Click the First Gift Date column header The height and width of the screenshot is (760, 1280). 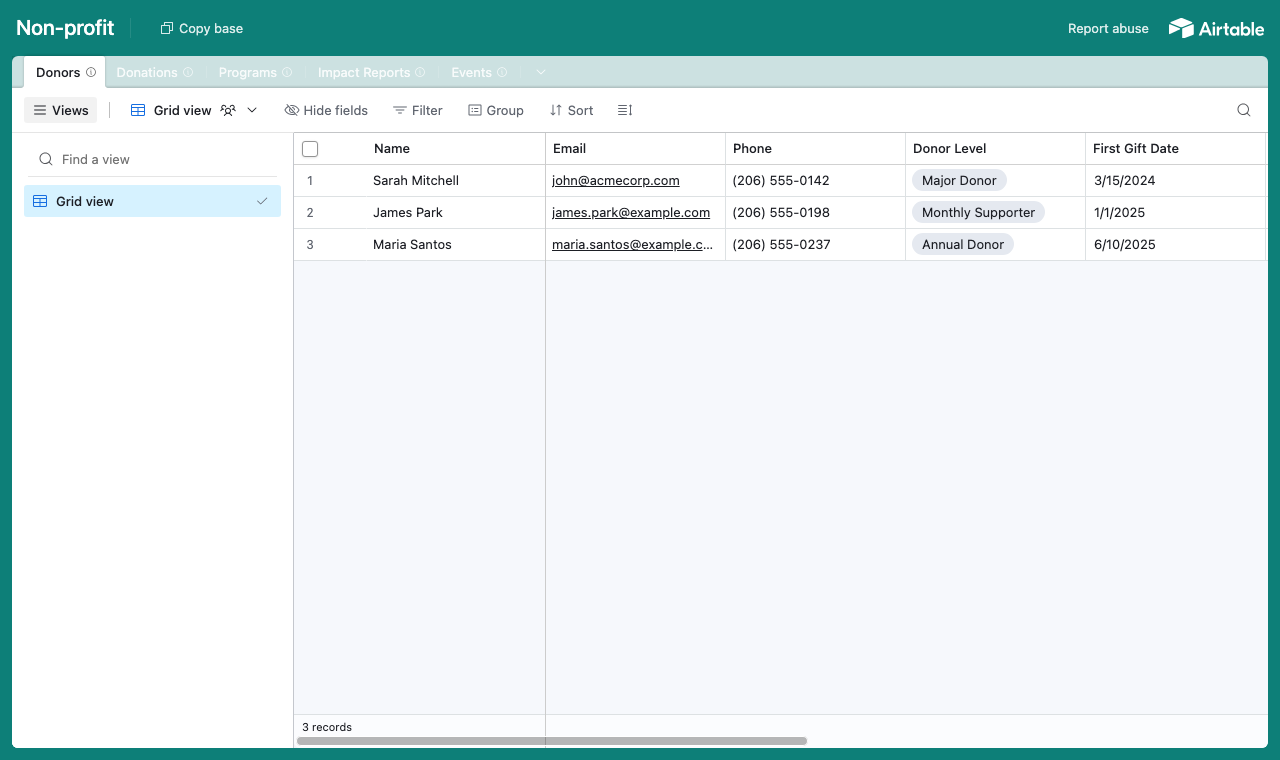(x=1175, y=149)
